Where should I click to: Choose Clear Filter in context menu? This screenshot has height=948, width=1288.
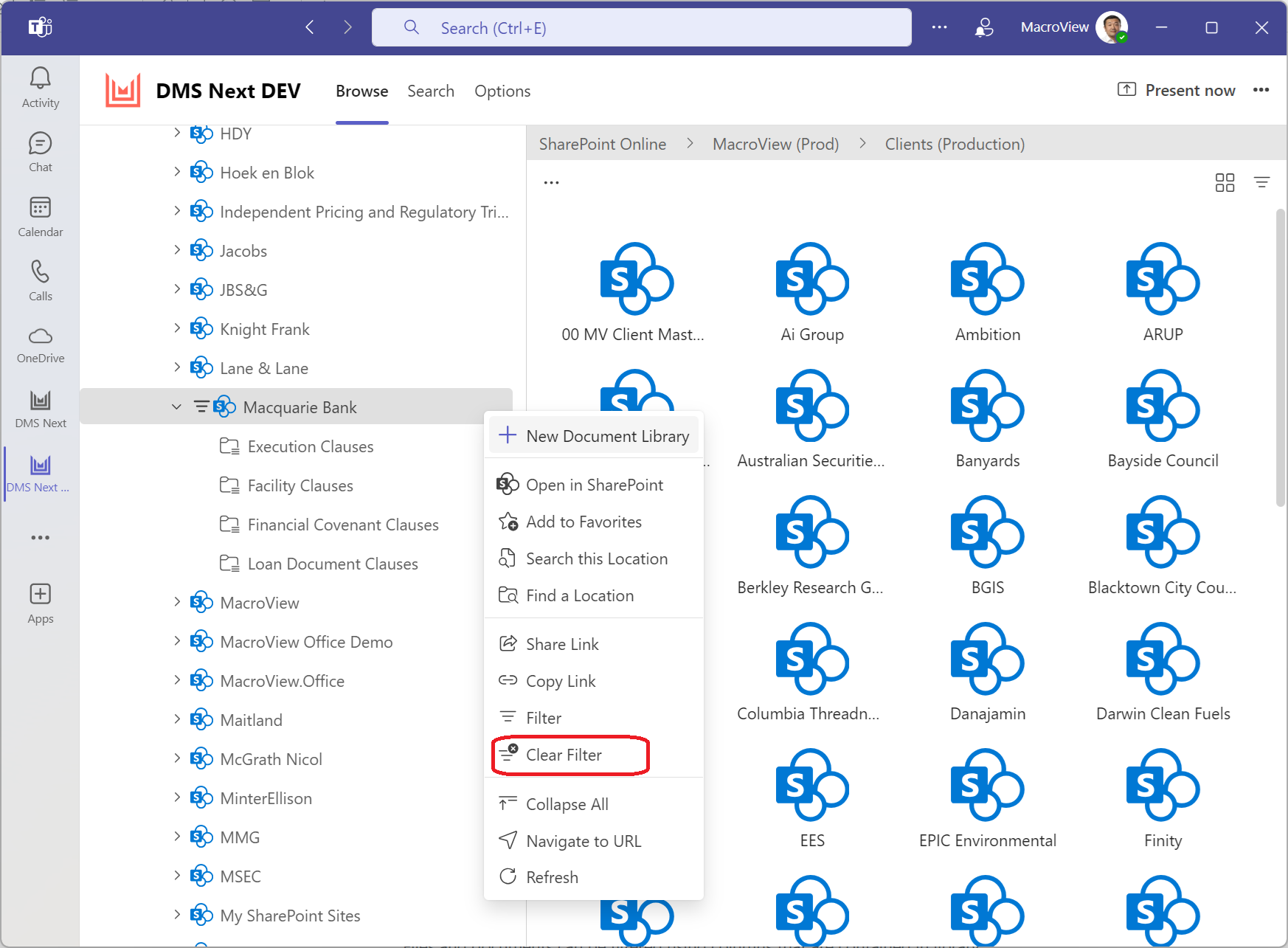coord(594,755)
